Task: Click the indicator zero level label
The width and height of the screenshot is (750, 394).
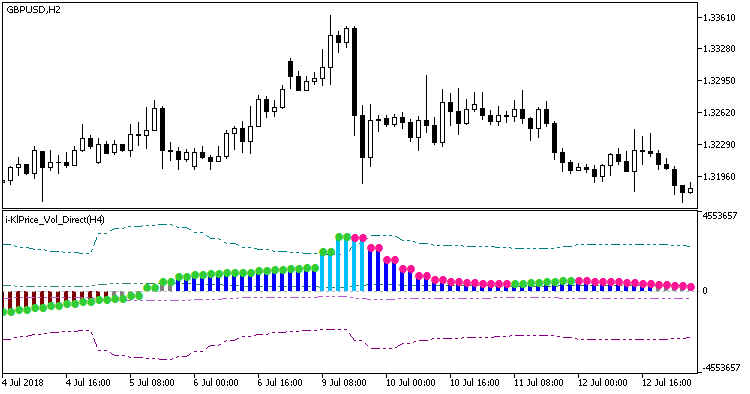Action: (x=705, y=291)
